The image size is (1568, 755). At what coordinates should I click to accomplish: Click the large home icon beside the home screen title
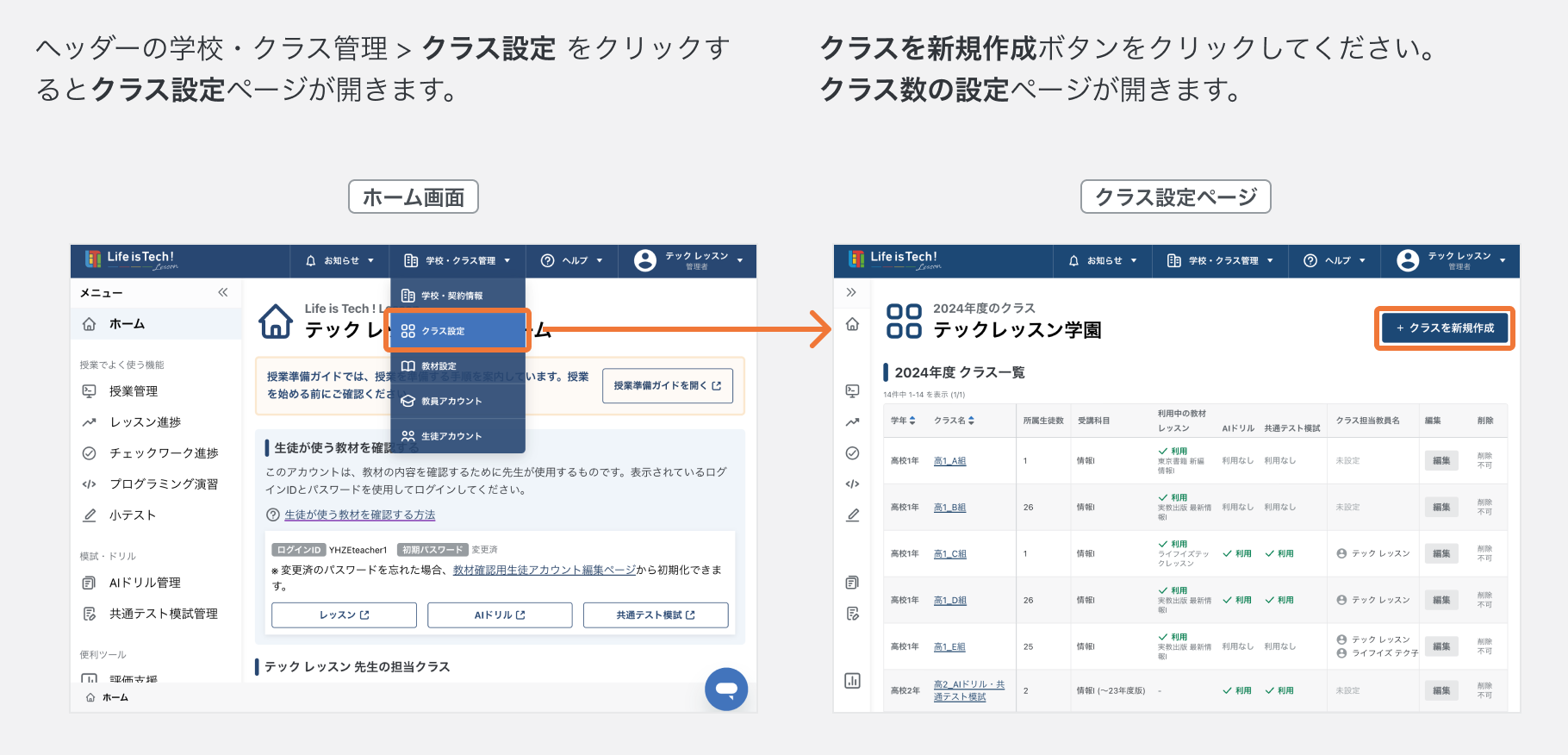[x=276, y=321]
